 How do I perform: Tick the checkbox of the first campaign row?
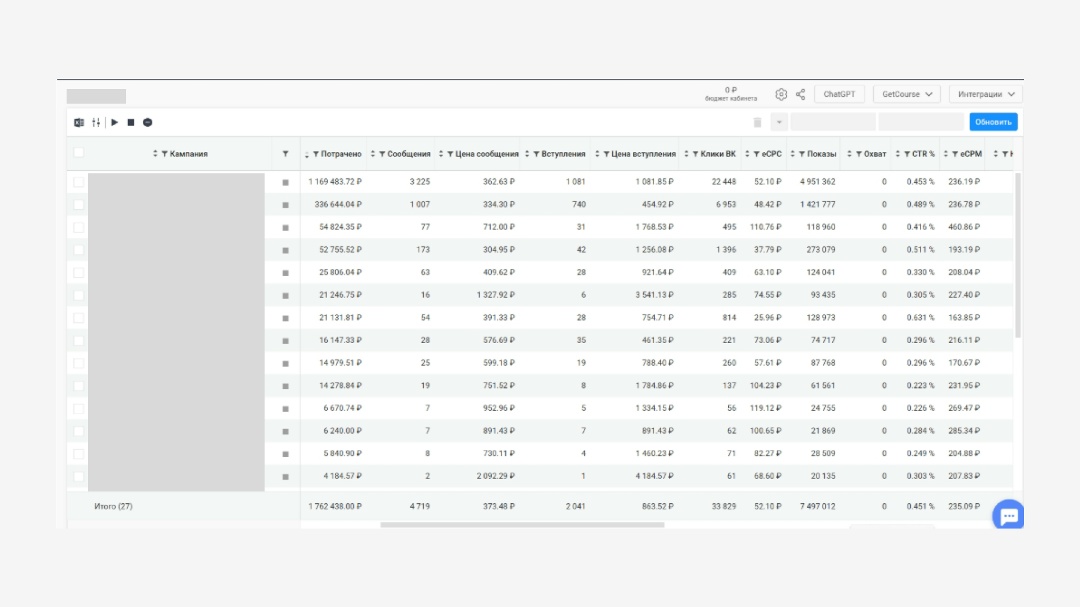click(x=79, y=182)
